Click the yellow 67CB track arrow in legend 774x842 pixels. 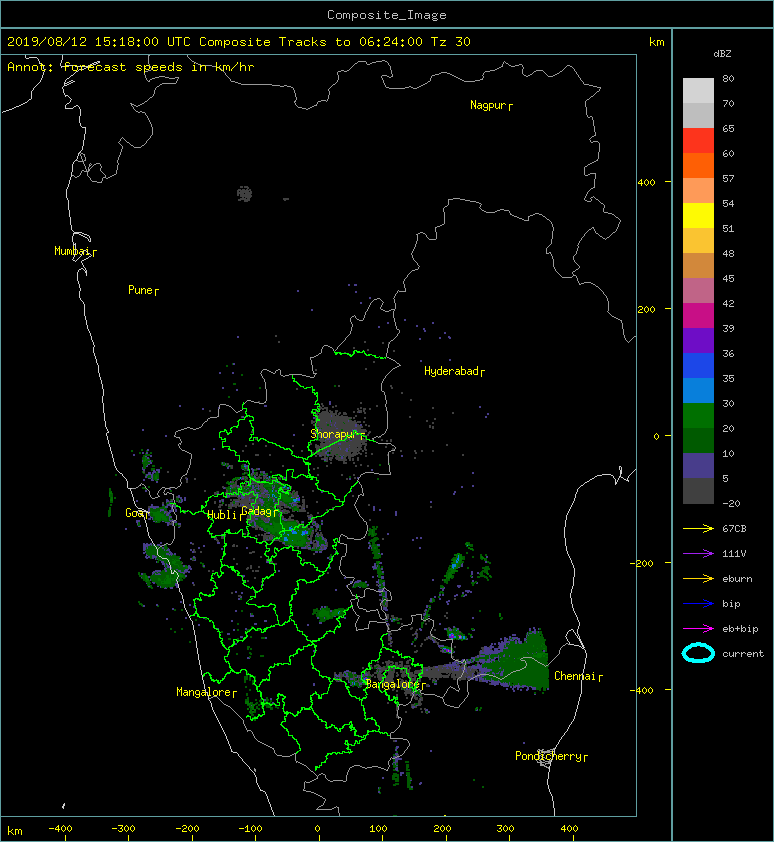(698, 528)
